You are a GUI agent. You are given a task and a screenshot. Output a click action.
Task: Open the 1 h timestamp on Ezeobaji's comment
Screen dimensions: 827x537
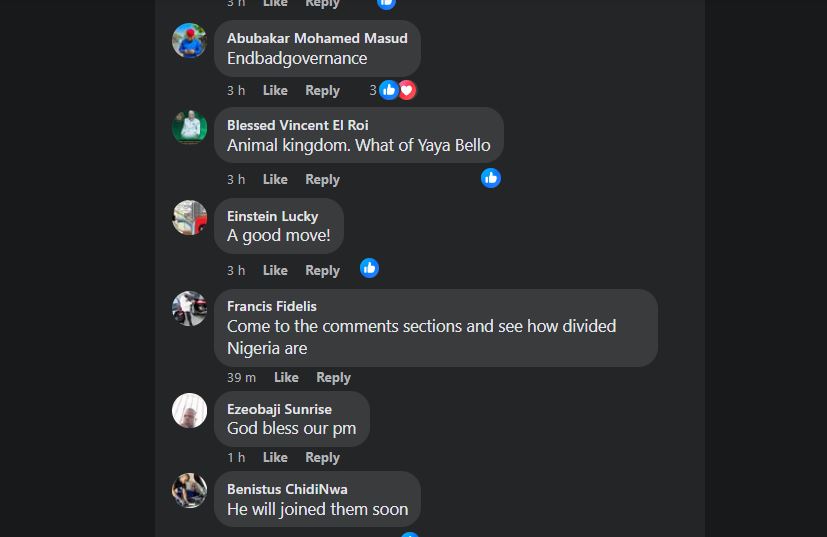(x=236, y=457)
